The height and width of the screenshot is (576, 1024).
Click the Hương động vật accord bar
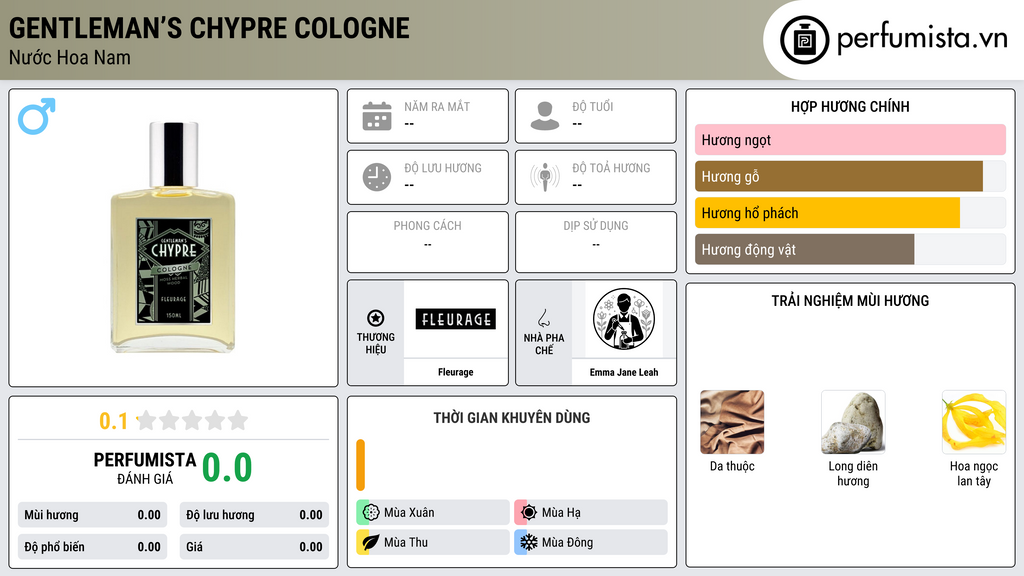[805, 249]
